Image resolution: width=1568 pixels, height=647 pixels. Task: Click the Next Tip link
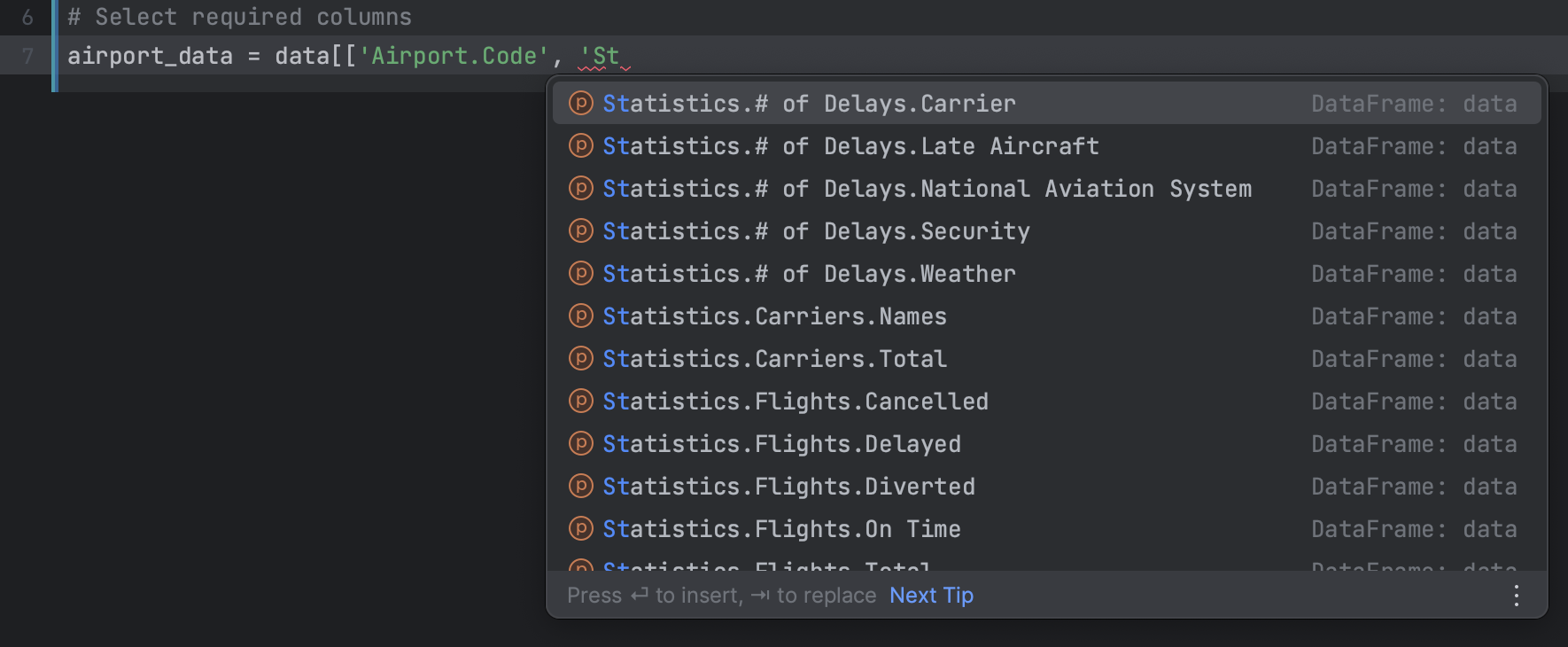[x=931, y=596]
